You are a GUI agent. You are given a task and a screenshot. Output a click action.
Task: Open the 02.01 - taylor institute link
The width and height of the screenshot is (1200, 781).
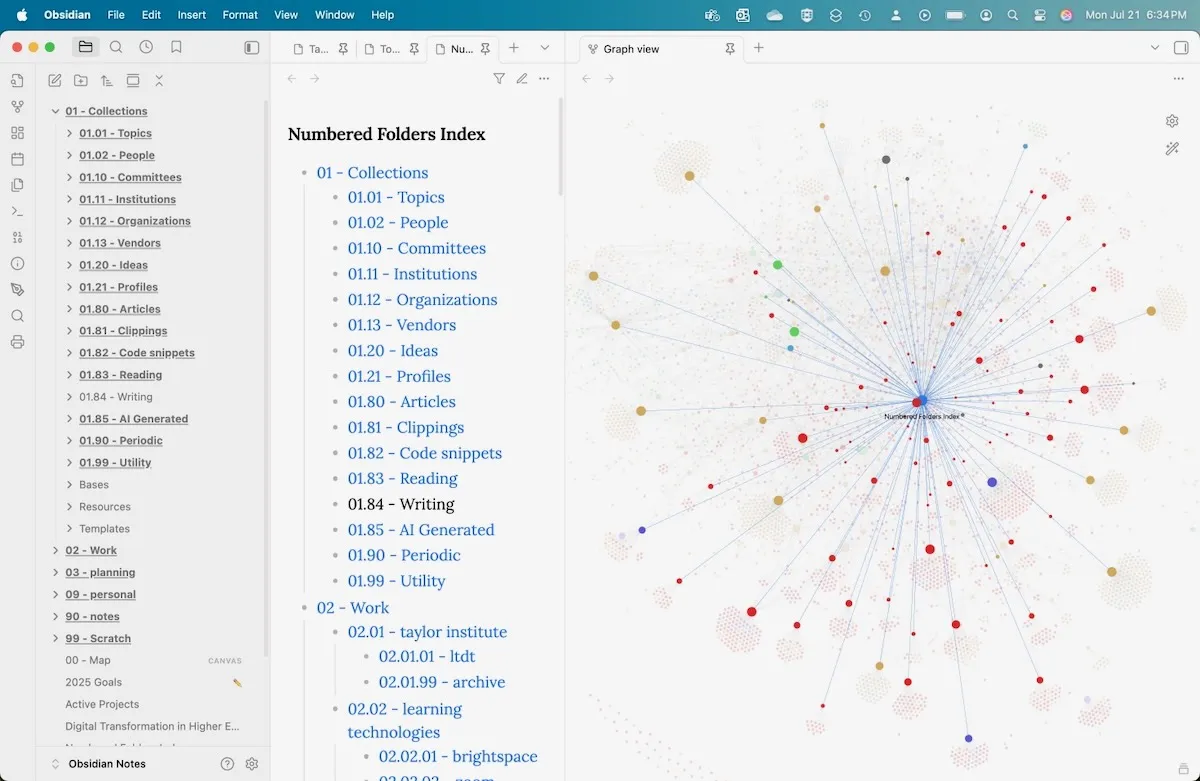click(x=427, y=632)
